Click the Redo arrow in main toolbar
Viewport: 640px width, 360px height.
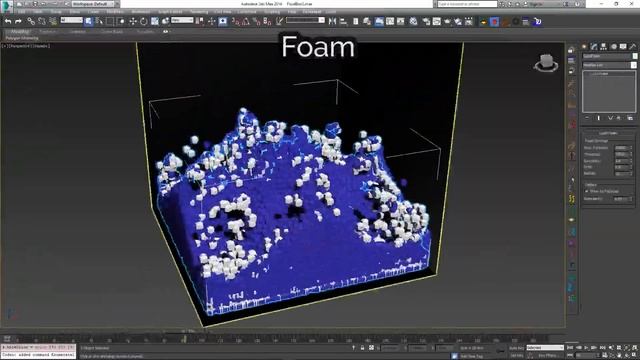18,21
